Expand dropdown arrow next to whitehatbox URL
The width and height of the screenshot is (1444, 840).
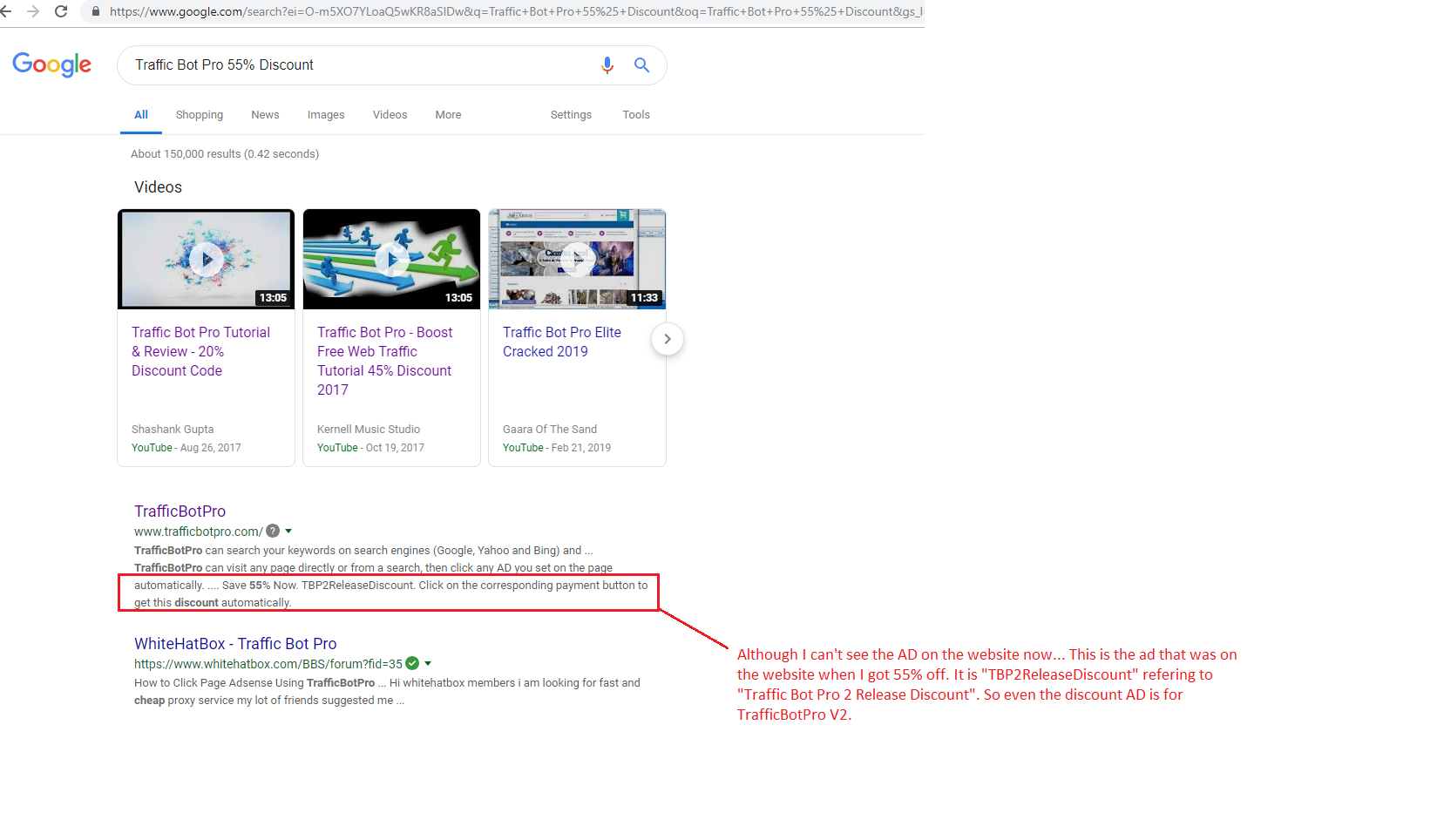pyautogui.click(x=428, y=663)
